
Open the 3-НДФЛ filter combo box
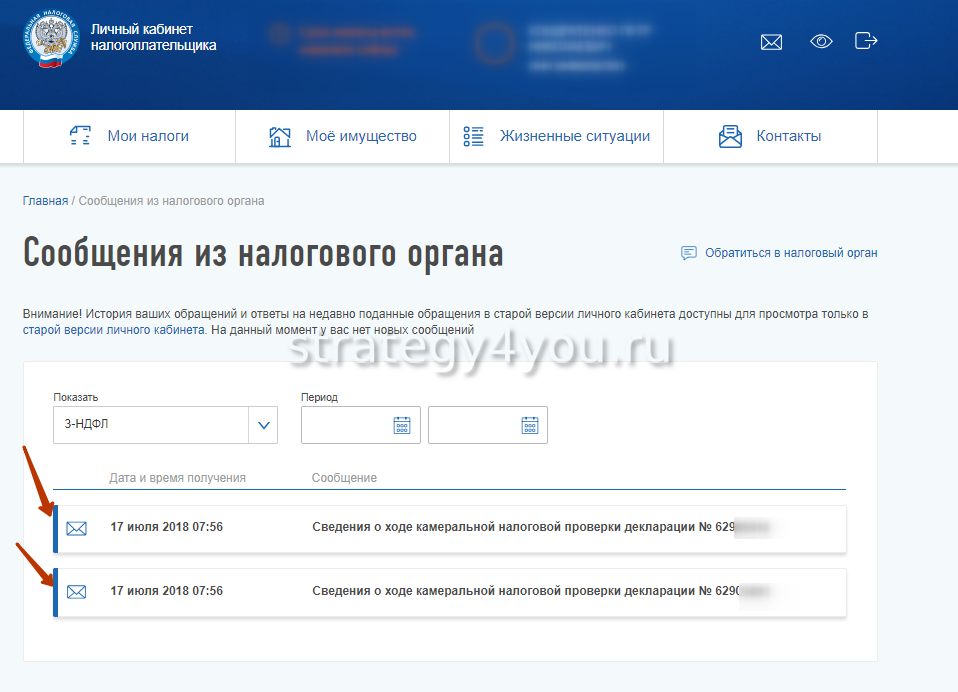click(x=150, y=425)
